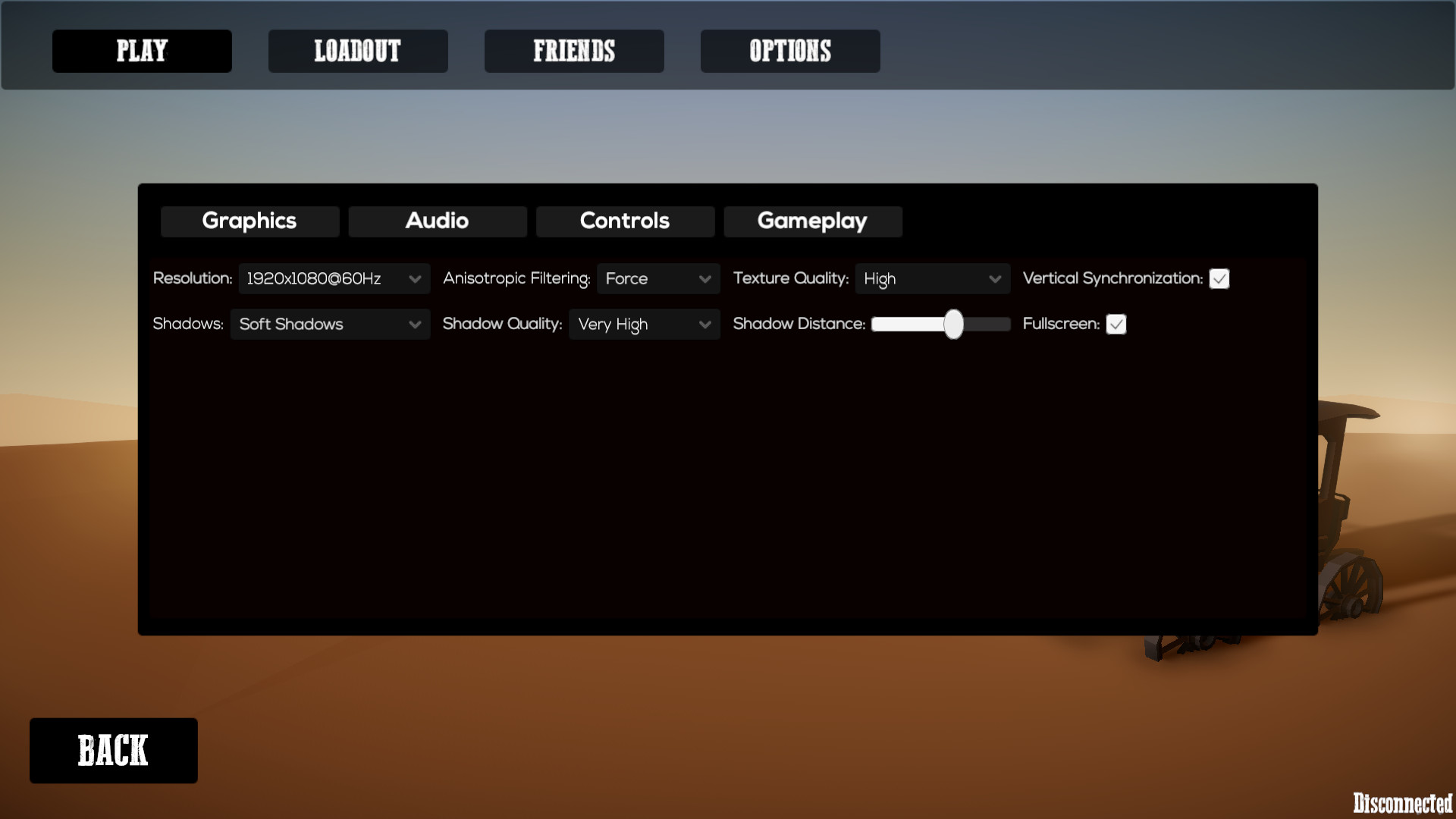This screenshot has width=1456, height=819.
Task: Open the Texture Quality dropdown
Action: point(933,278)
